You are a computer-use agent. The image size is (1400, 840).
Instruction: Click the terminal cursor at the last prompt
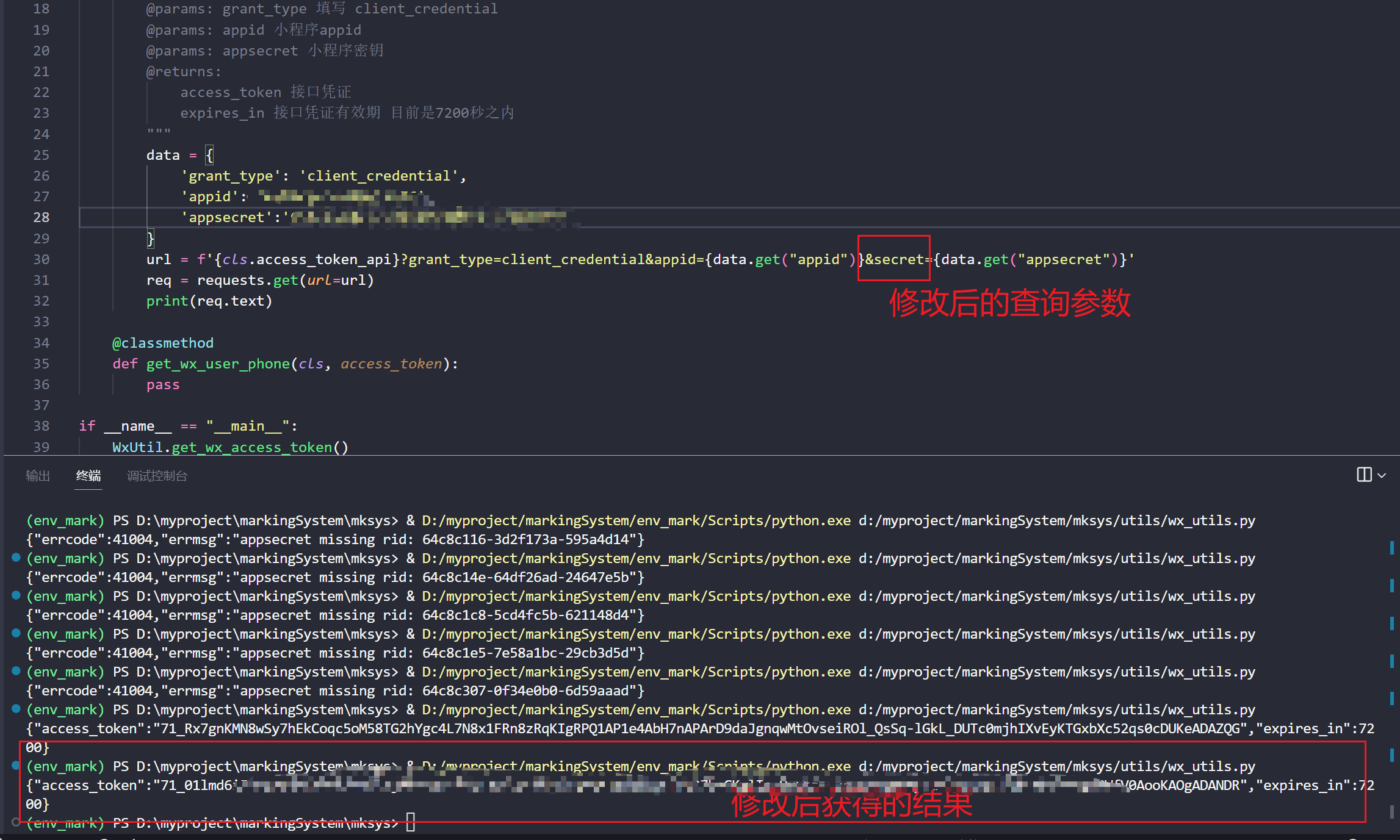(x=411, y=822)
